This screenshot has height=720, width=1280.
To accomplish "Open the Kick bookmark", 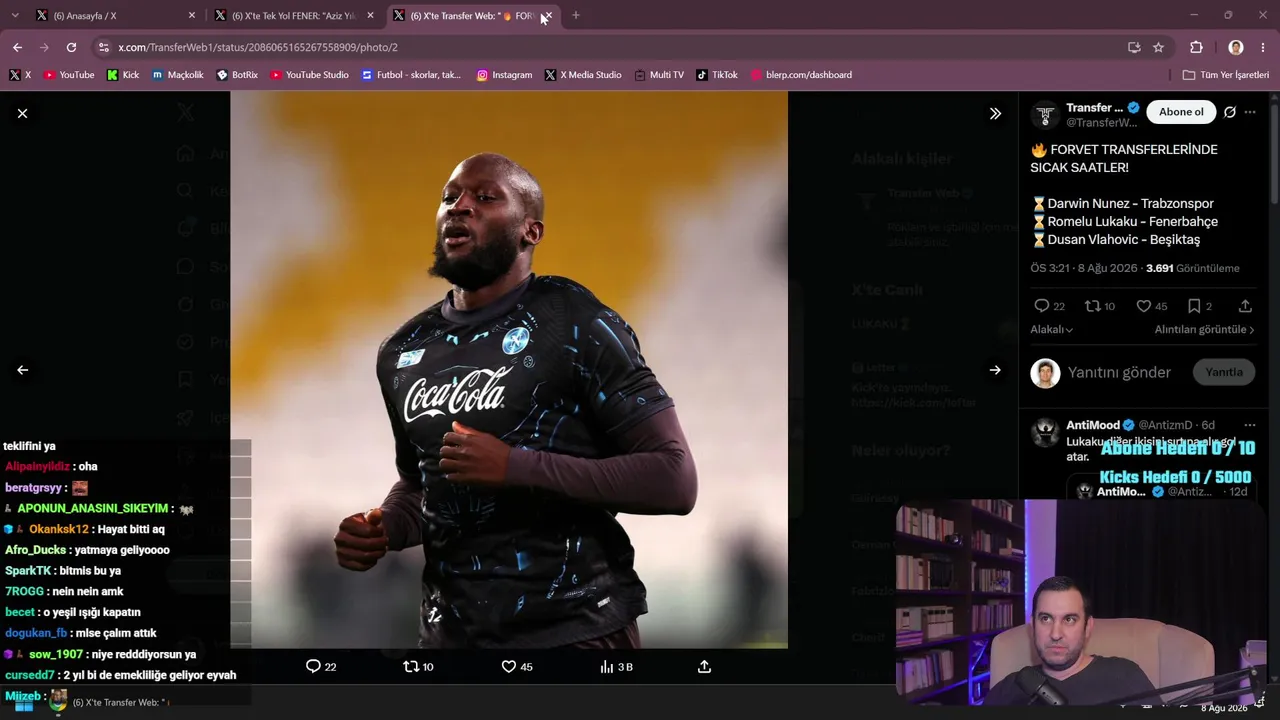I will [x=123, y=75].
